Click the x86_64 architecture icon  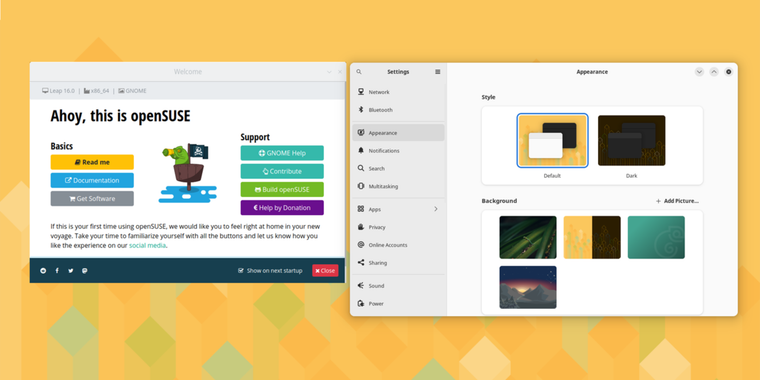(x=87, y=91)
